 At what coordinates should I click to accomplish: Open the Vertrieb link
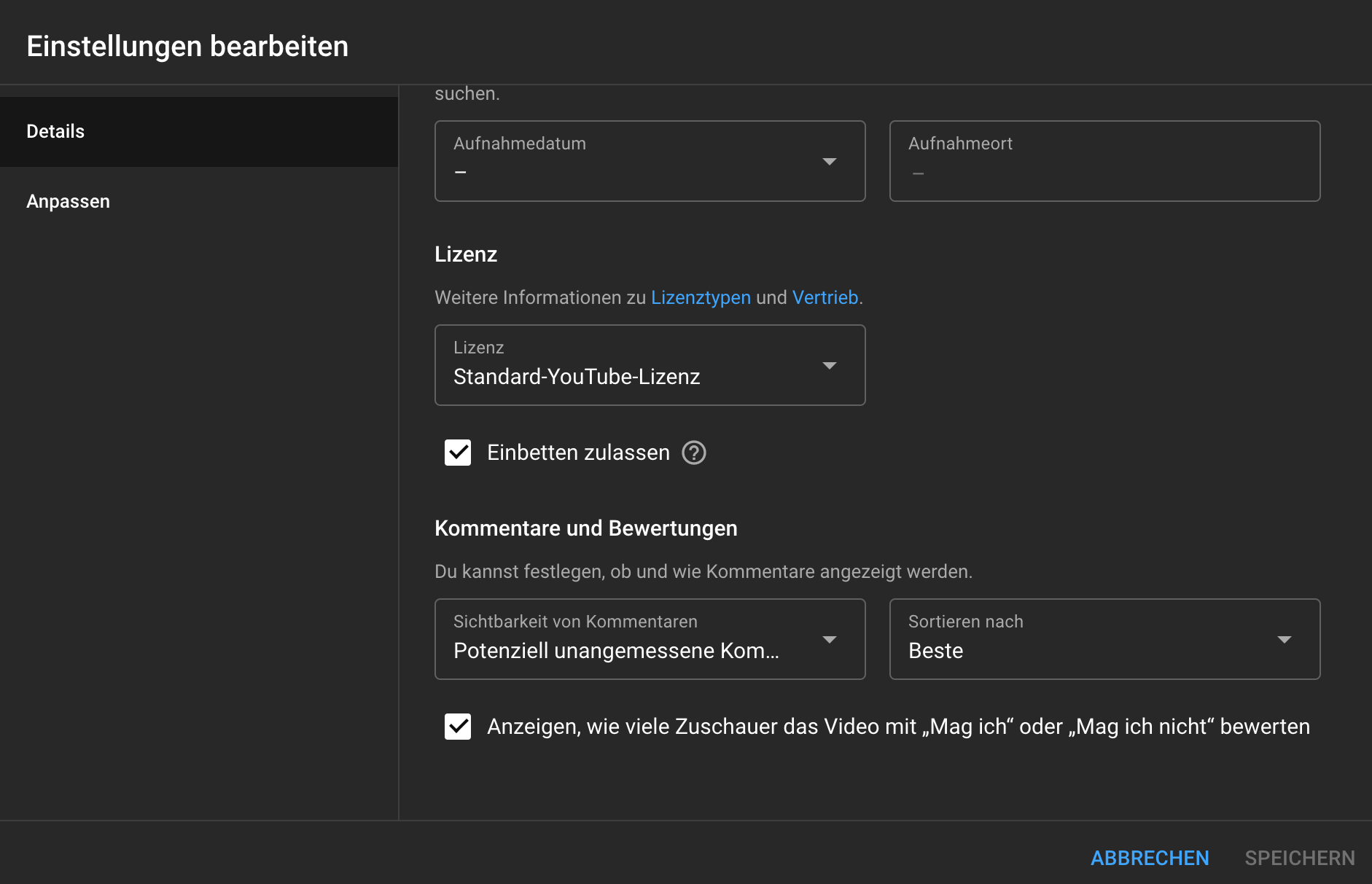[x=825, y=297]
